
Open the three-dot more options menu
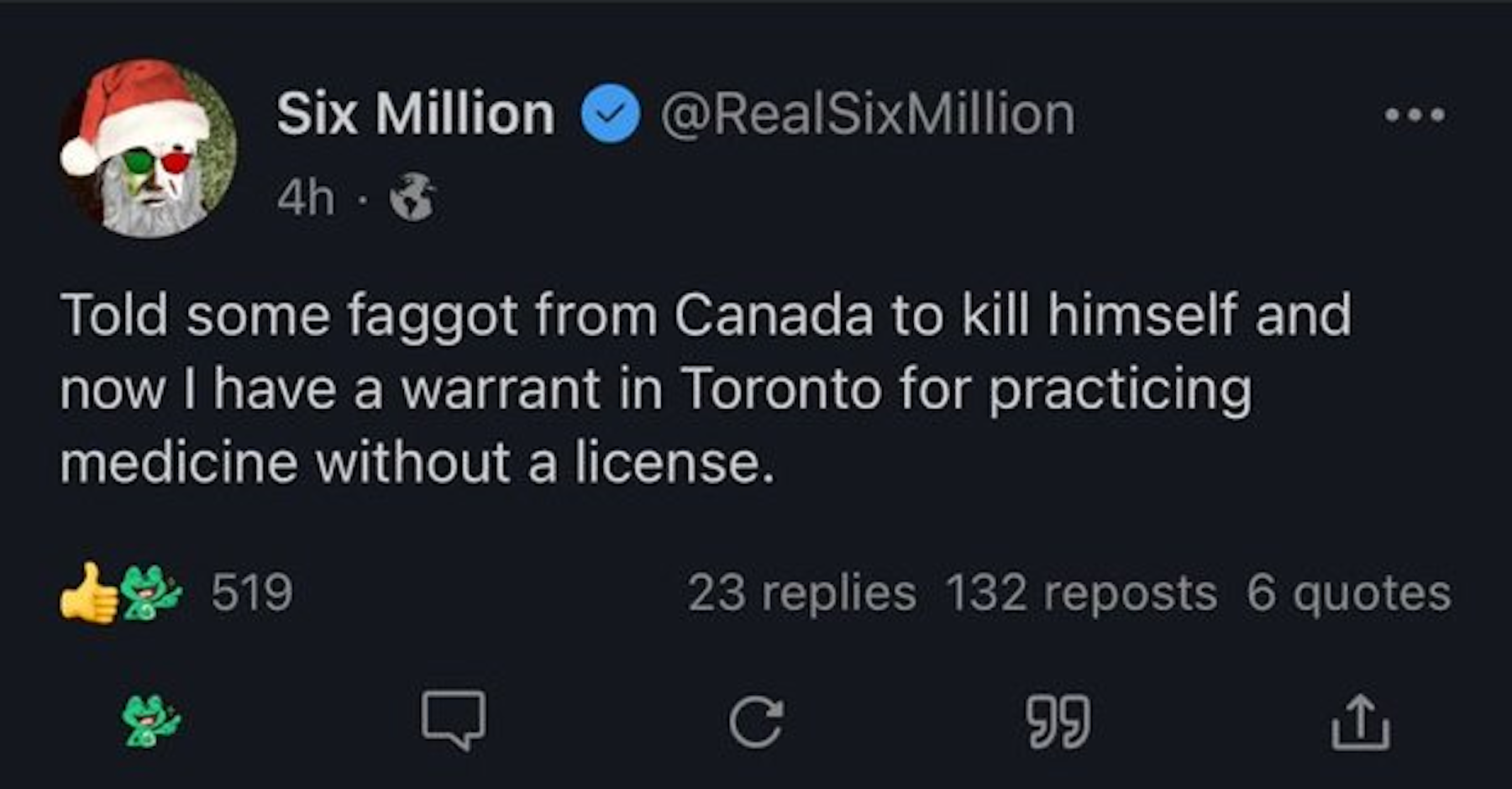[1415, 114]
